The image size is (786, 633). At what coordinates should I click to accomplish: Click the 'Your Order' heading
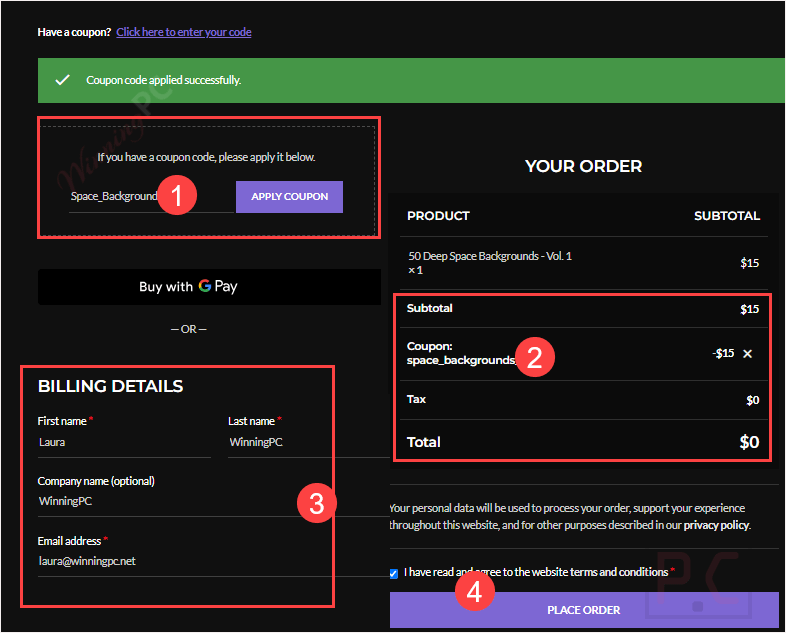(x=583, y=166)
